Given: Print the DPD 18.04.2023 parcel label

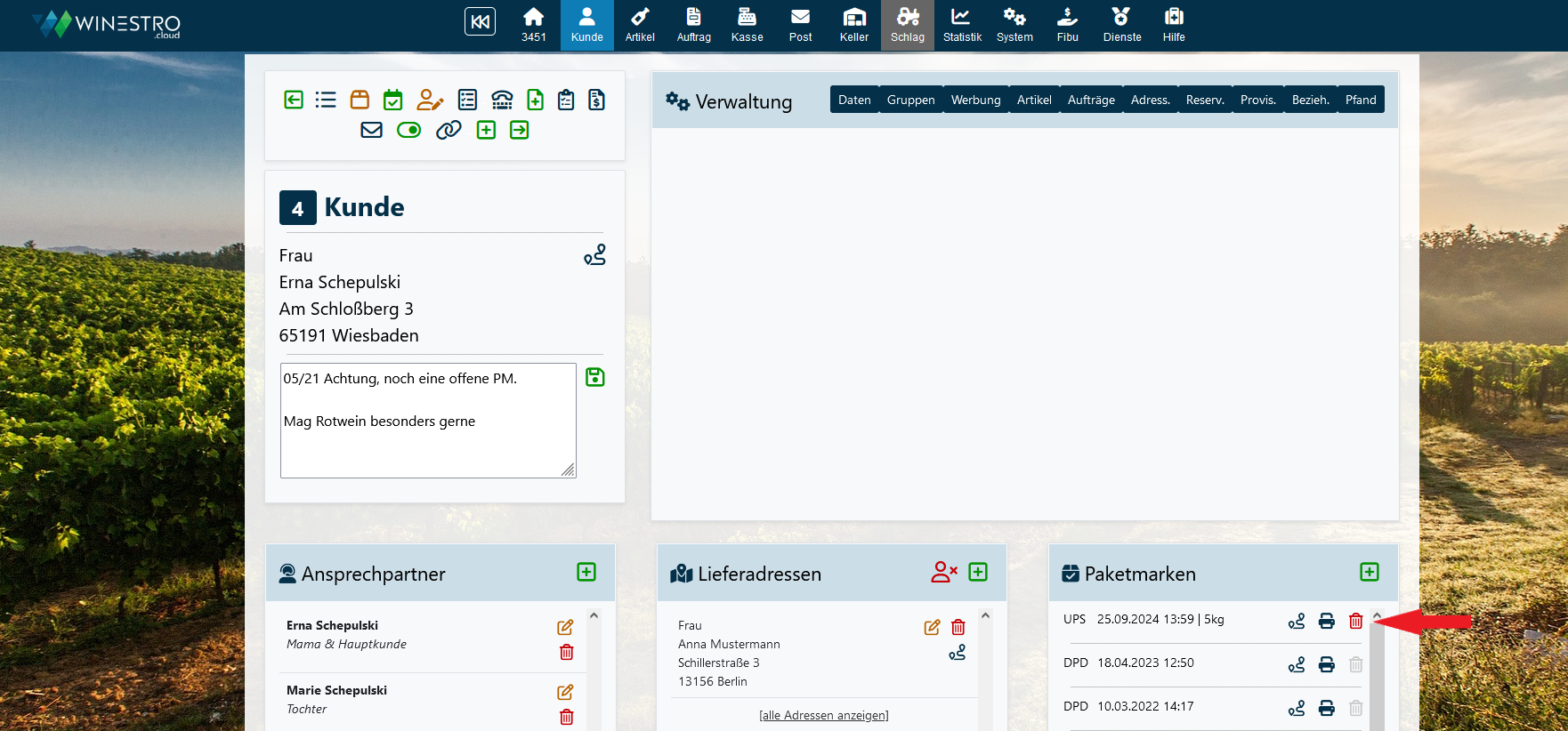Looking at the screenshot, I should pos(1326,664).
